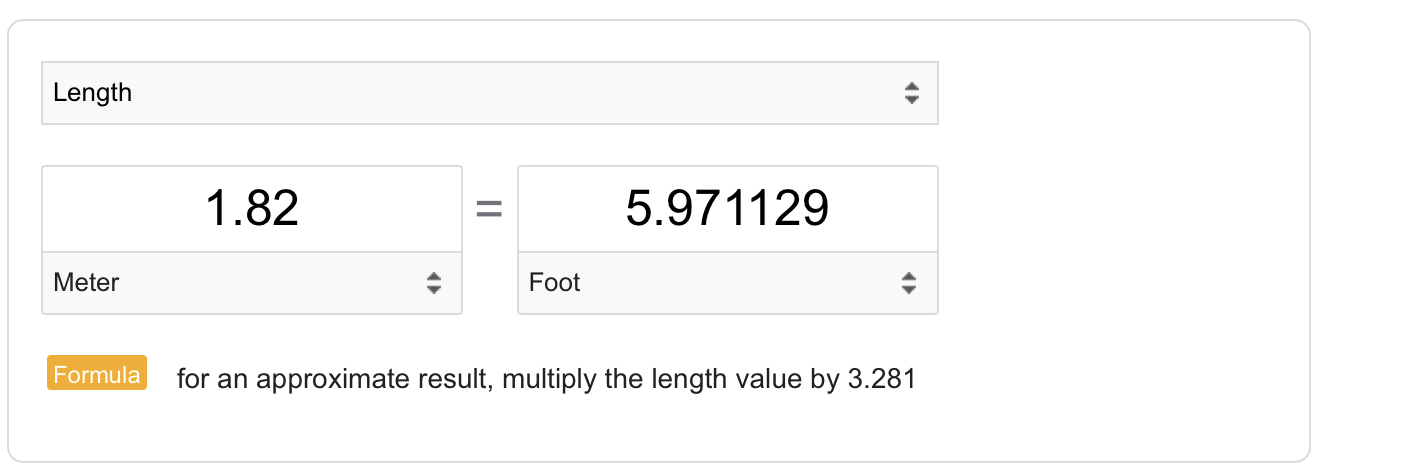1403x468 pixels.
Task: Click the Meter label text
Action: click(x=86, y=283)
